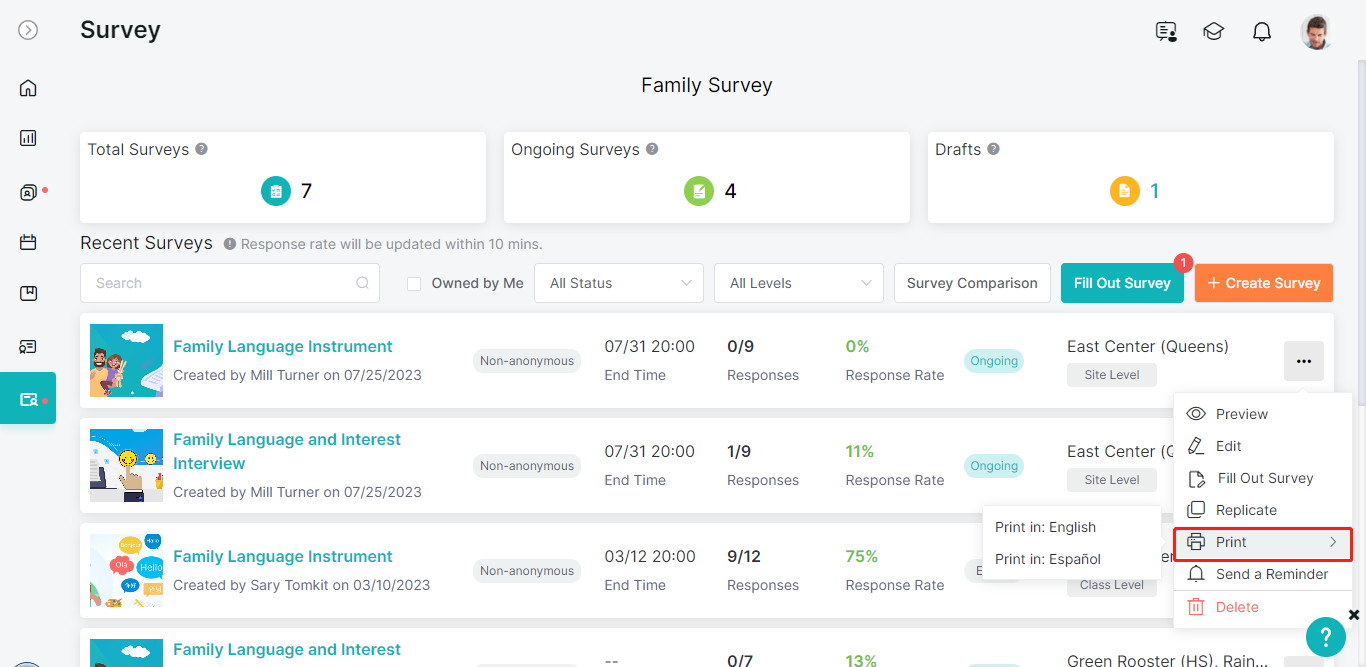Select Print in: Español

[1048, 559]
